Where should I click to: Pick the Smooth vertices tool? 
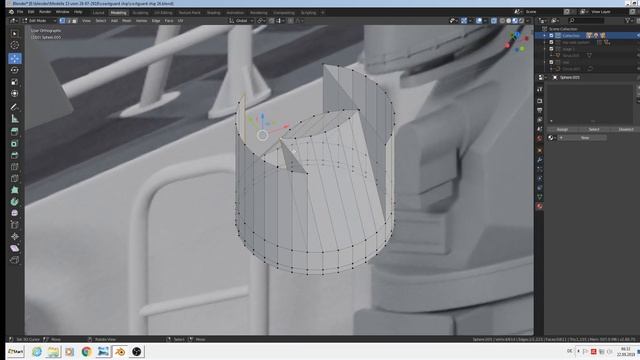(x=15, y=213)
